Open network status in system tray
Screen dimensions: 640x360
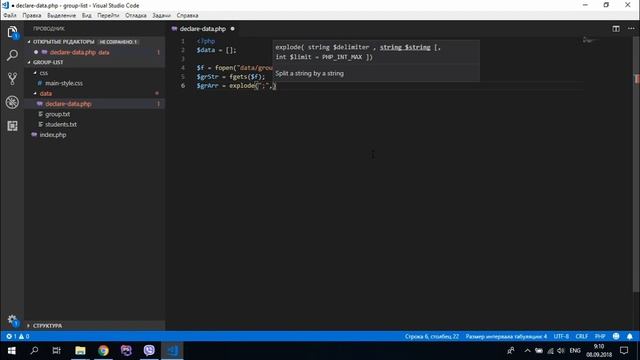(550, 351)
